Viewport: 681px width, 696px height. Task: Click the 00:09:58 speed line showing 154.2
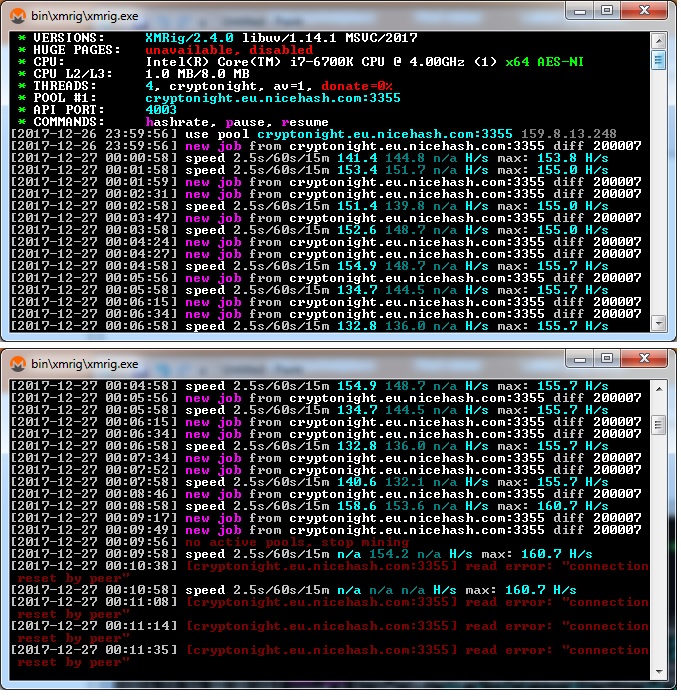[x=301, y=554]
